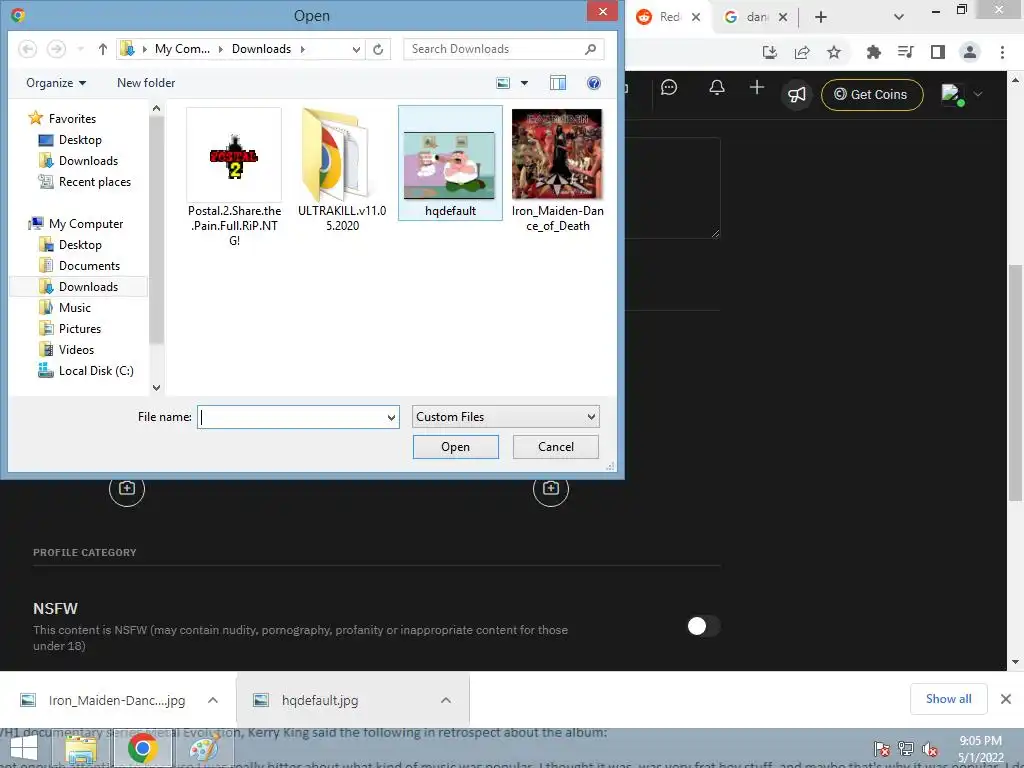Click Reddit page vertical scrollbar

(x=1016, y=383)
